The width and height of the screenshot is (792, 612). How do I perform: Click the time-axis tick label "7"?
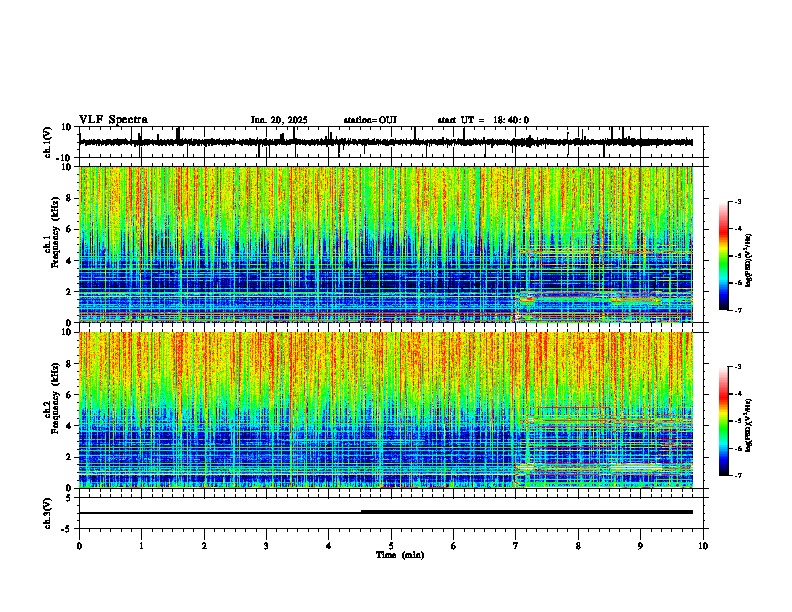[x=516, y=546]
